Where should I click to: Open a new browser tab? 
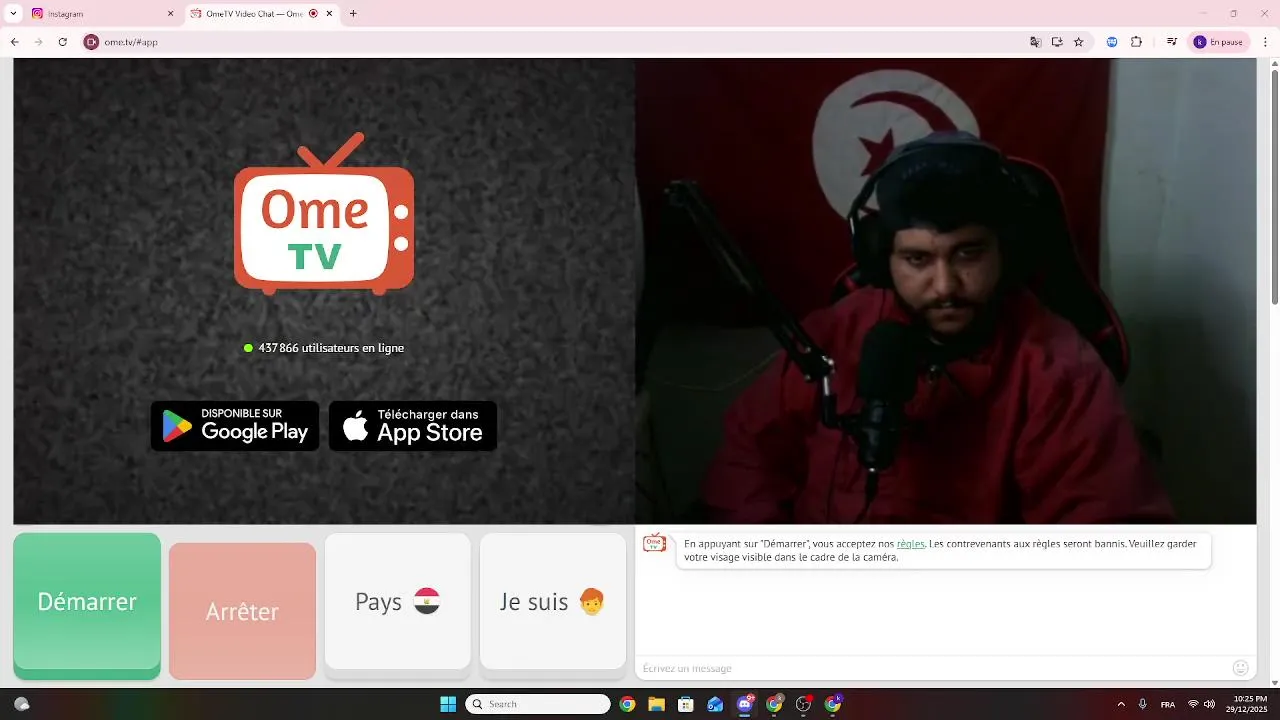click(353, 14)
